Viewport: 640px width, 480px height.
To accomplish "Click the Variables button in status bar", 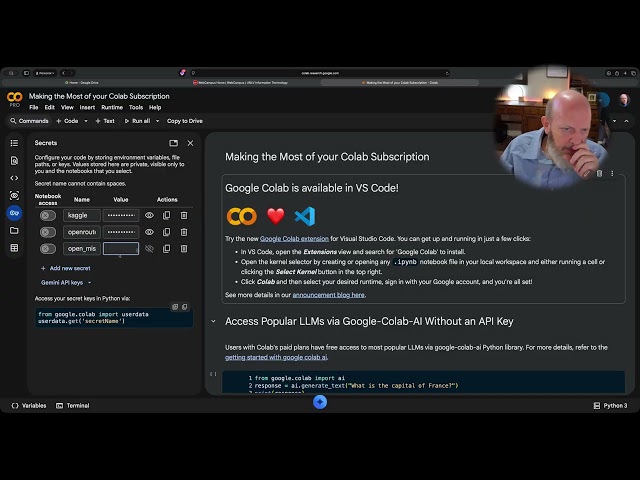I will 29,405.
